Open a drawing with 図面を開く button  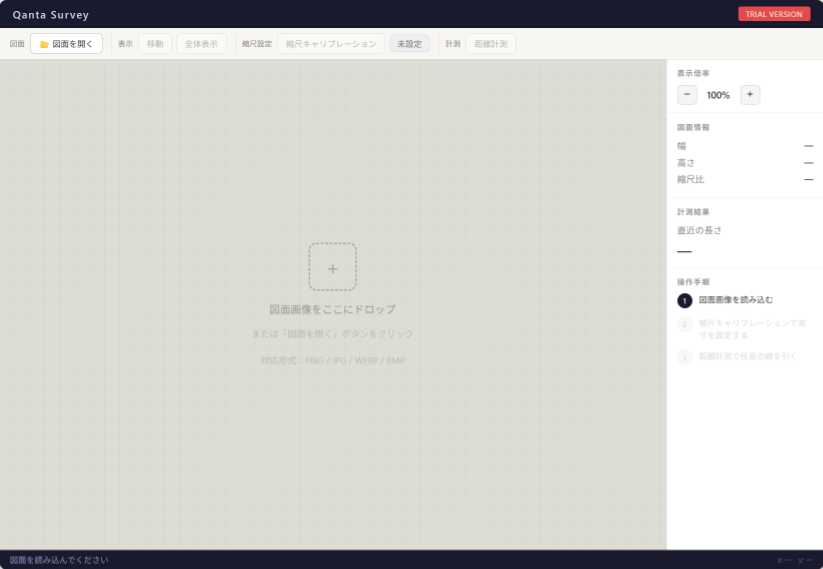click(x=66, y=44)
